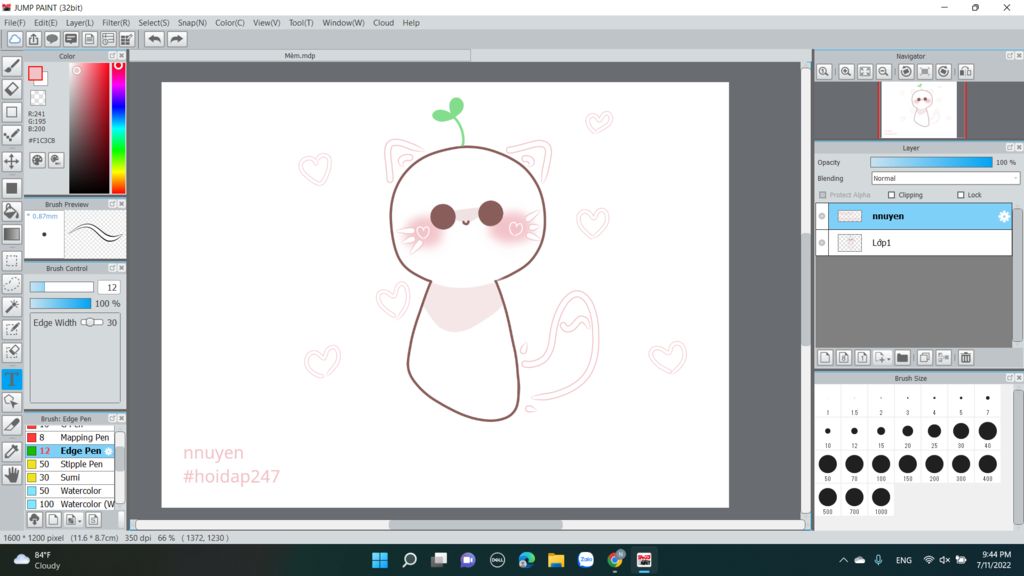Pick the Magic Wand tool

pos(12,306)
